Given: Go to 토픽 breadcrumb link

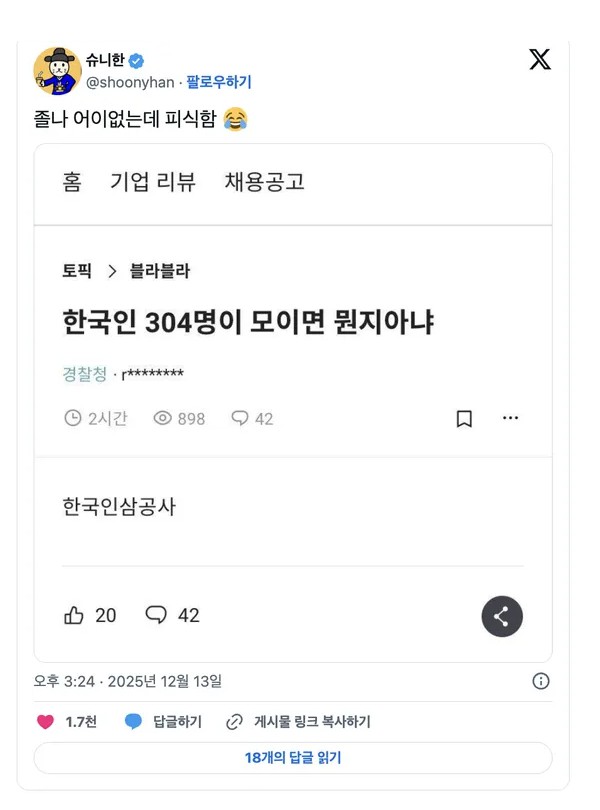Looking at the screenshot, I should coord(77,271).
